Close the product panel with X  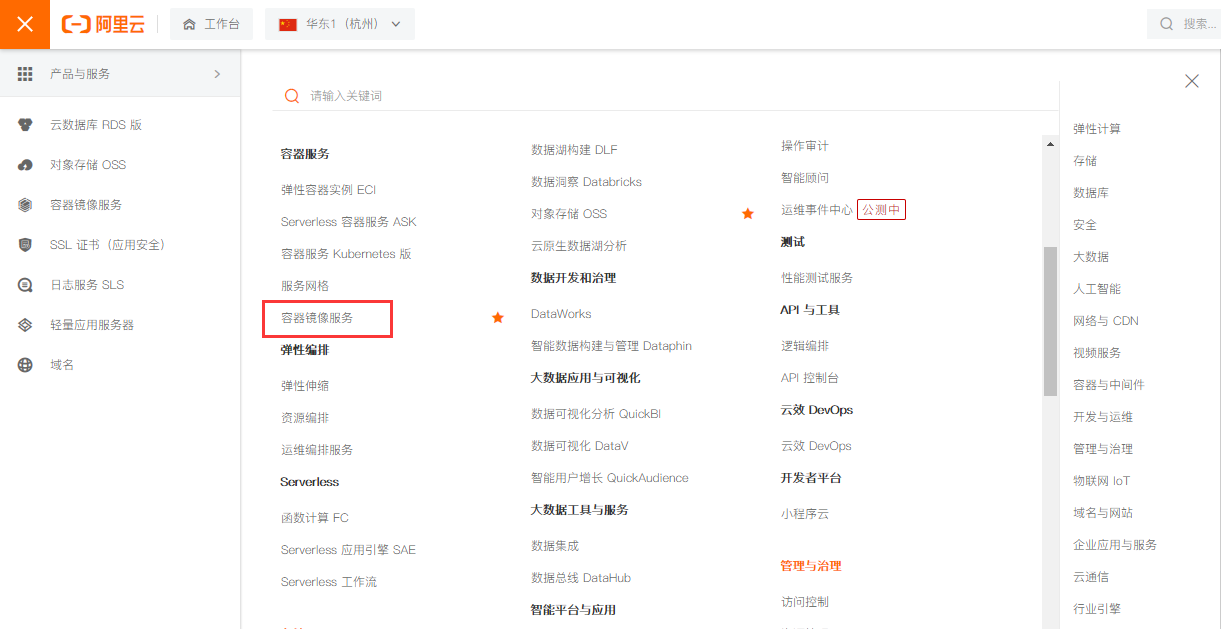(1192, 81)
